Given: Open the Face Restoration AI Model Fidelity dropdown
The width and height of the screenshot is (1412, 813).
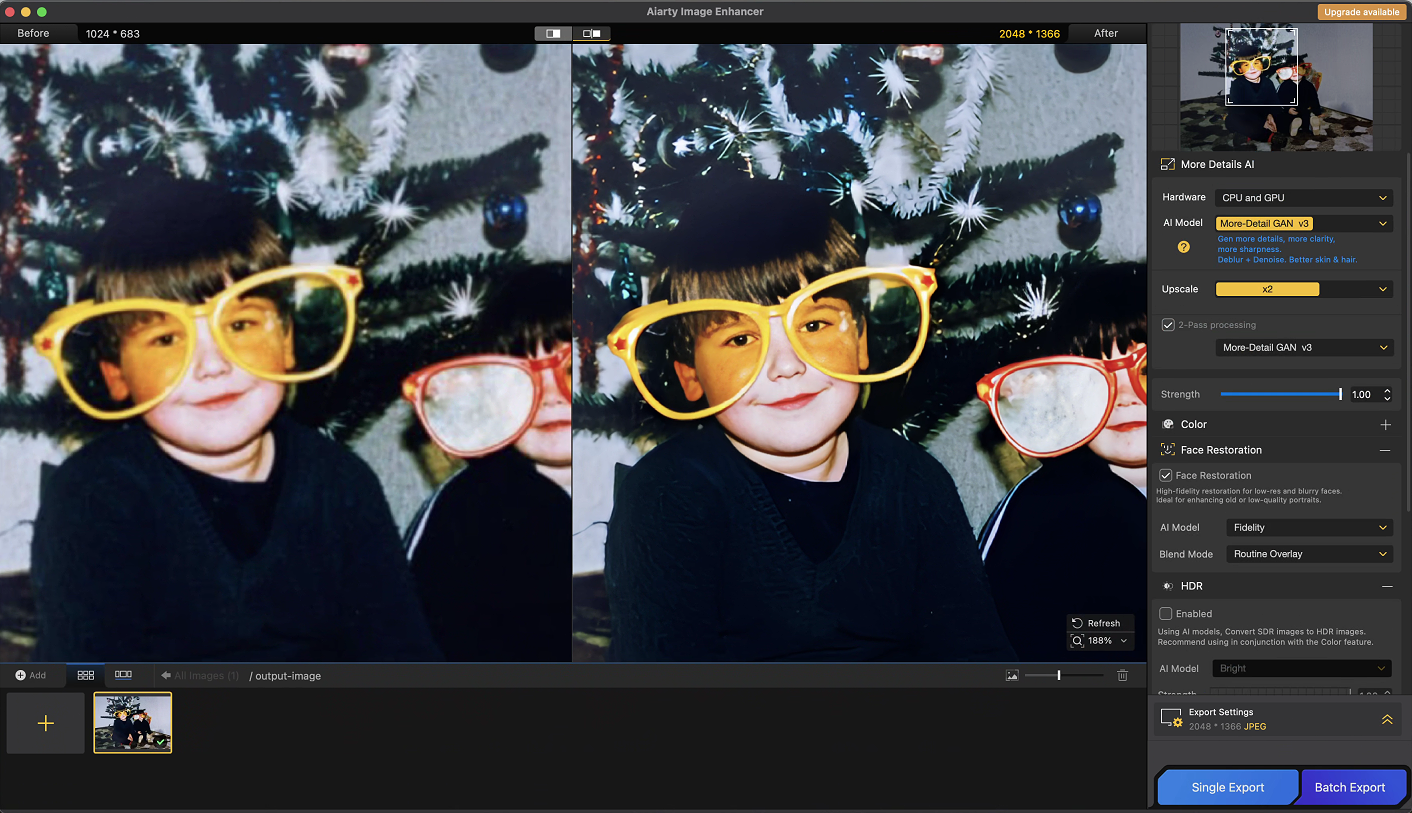Looking at the screenshot, I should pyautogui.click(x=1310, y=528).
